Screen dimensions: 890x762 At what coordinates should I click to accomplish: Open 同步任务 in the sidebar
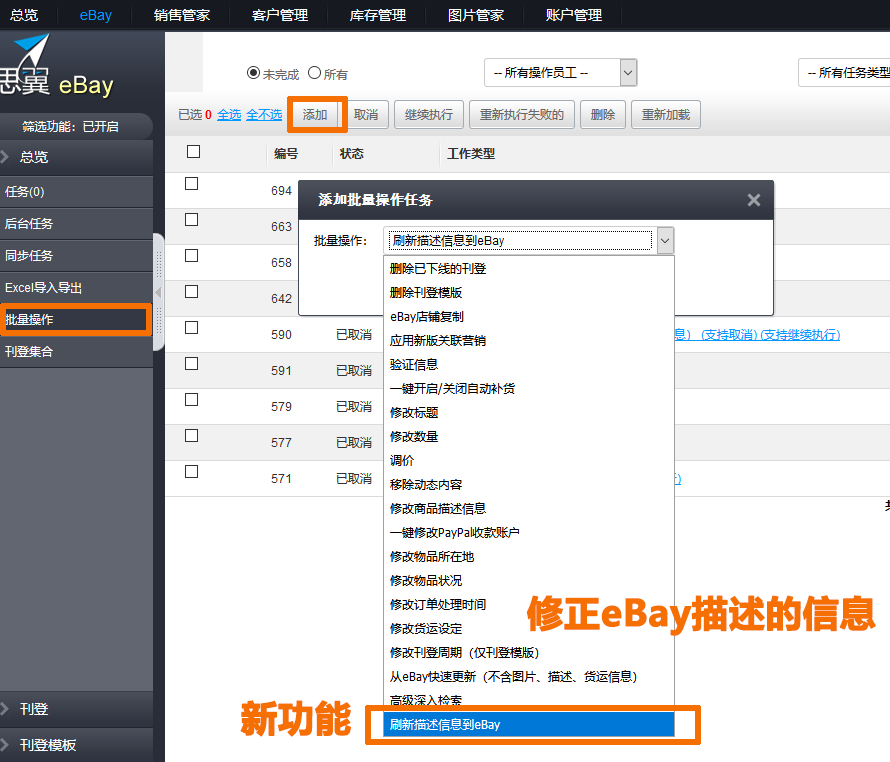pos(76,256)
